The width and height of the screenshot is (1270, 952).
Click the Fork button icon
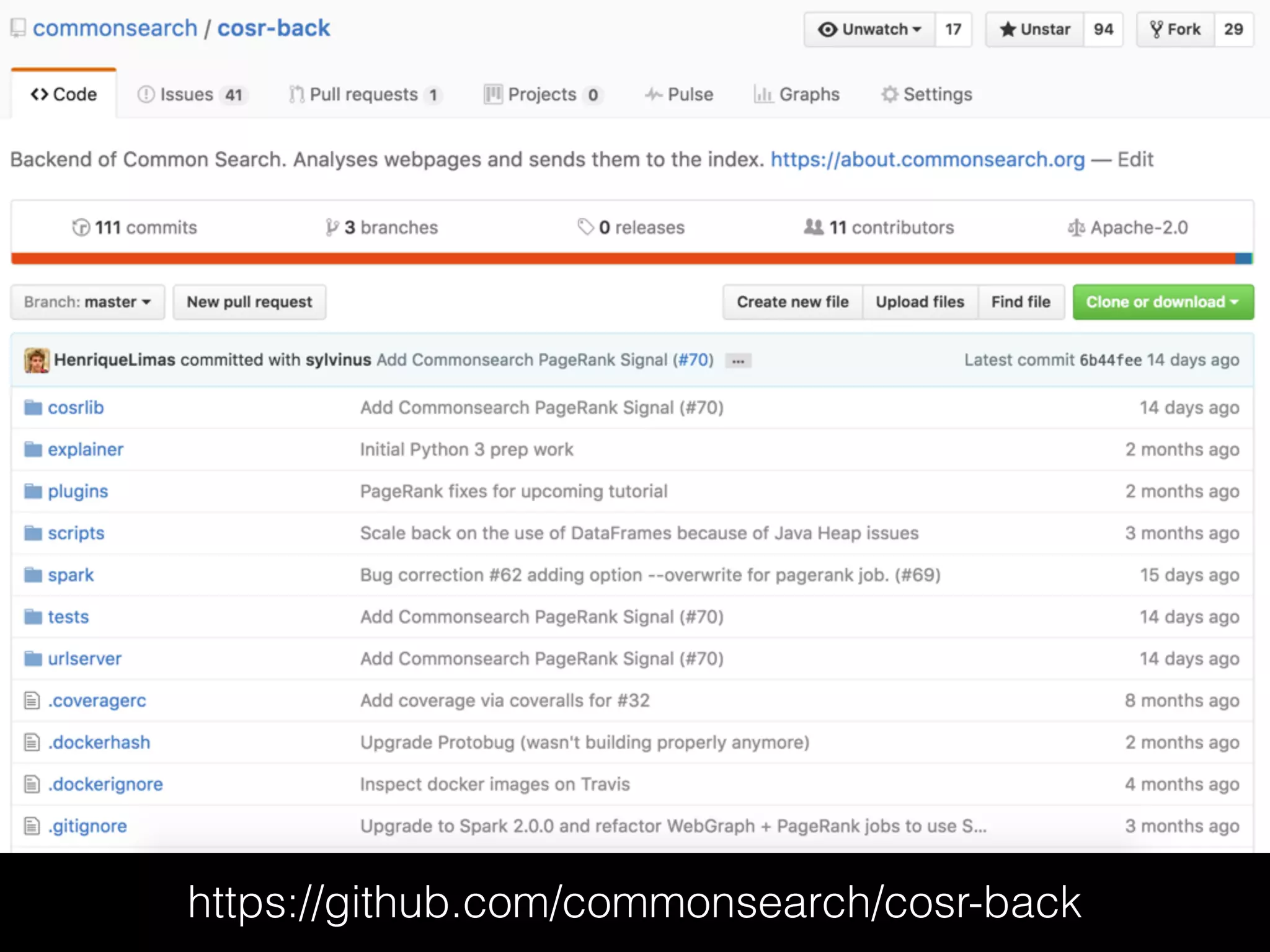tap(1156, 29)
